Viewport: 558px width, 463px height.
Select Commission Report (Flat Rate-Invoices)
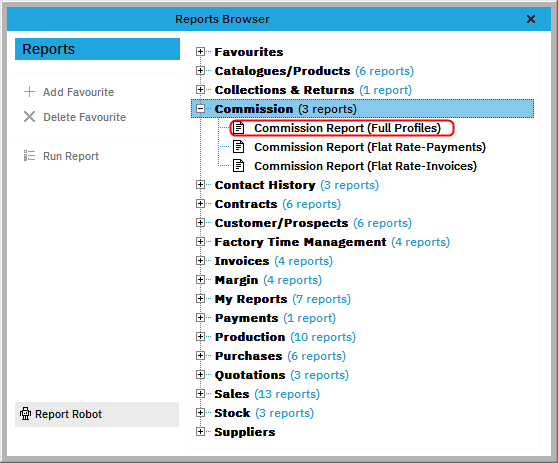[365, 166]
